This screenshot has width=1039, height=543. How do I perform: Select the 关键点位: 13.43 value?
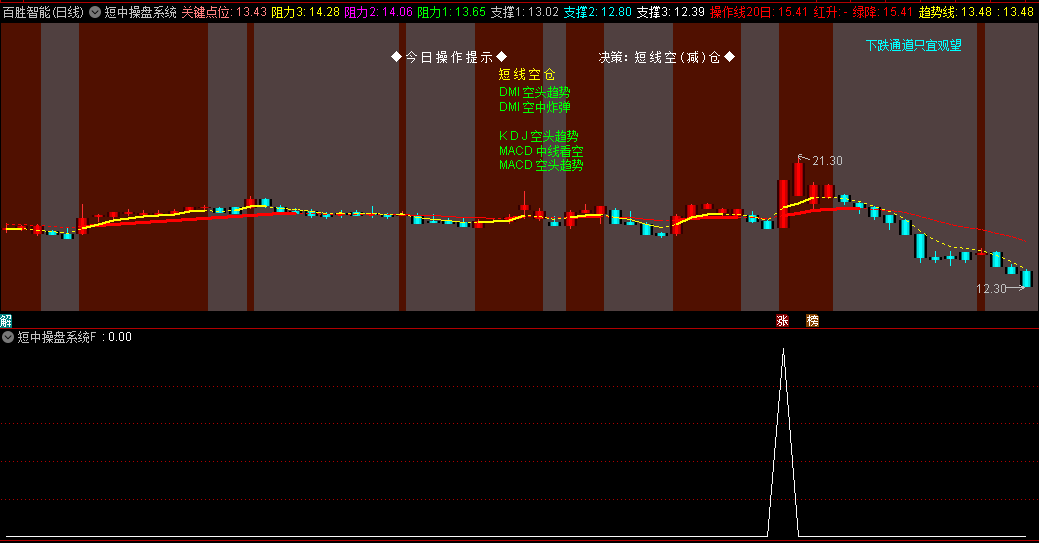224,12
